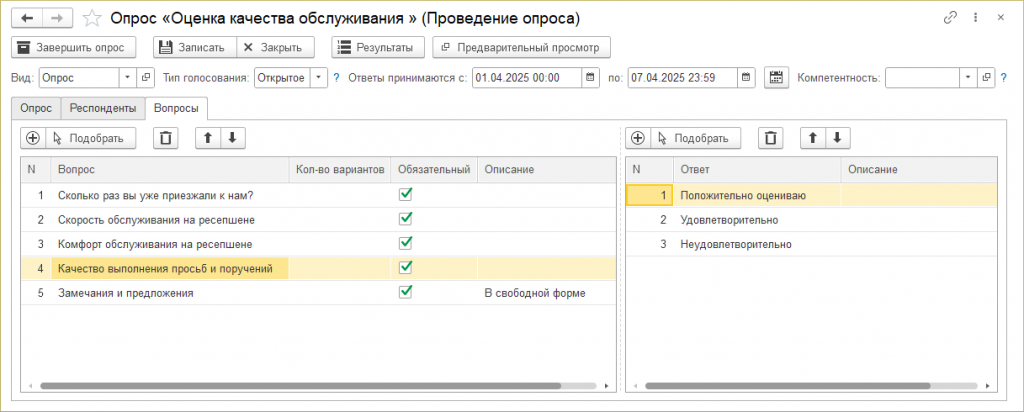
Task: Switch to the "Опрос" tab
Action: coord(35,108)
